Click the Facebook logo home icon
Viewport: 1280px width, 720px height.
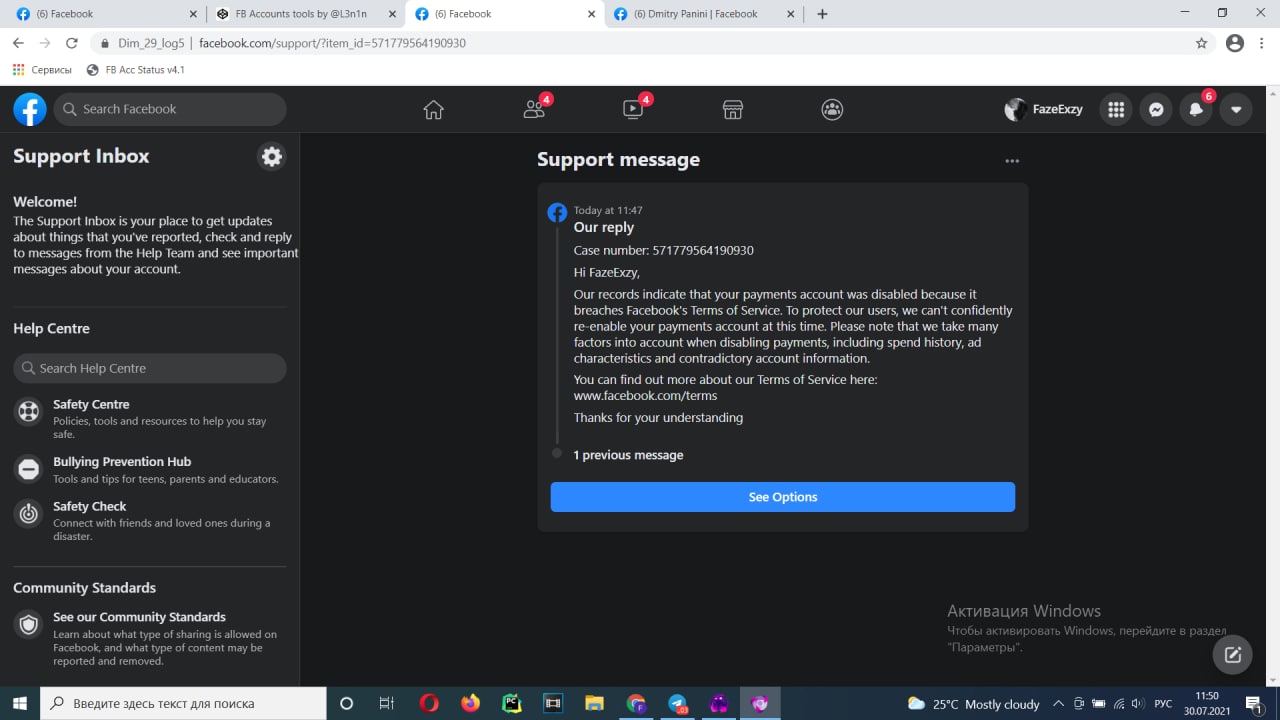click(x=30, y=109)
